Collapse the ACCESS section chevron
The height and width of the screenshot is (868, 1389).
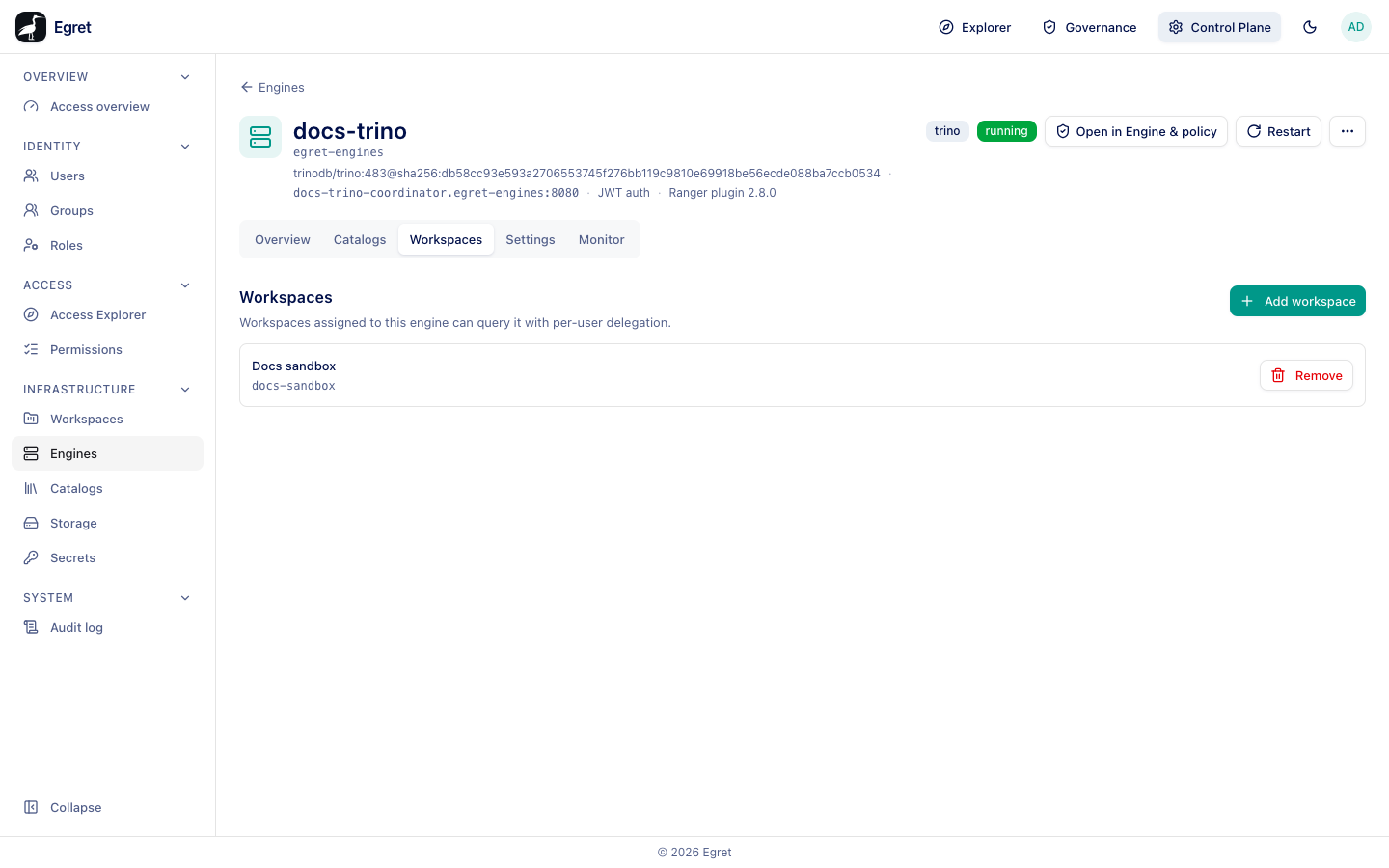pos(185,285)
